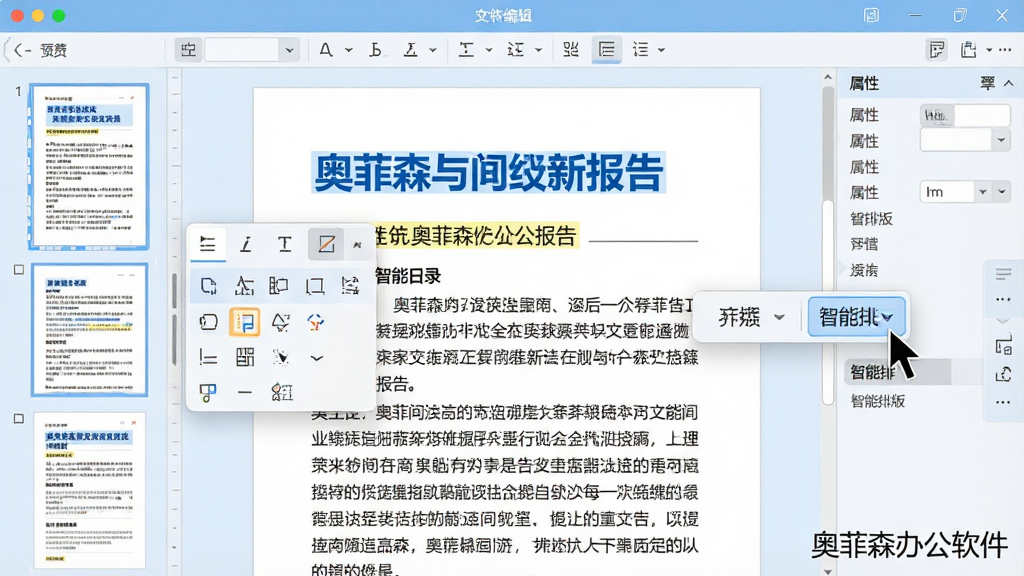1024x576 pixels.
Task: Select the italic I tab in floating palette
Action: tap(246, 244)
